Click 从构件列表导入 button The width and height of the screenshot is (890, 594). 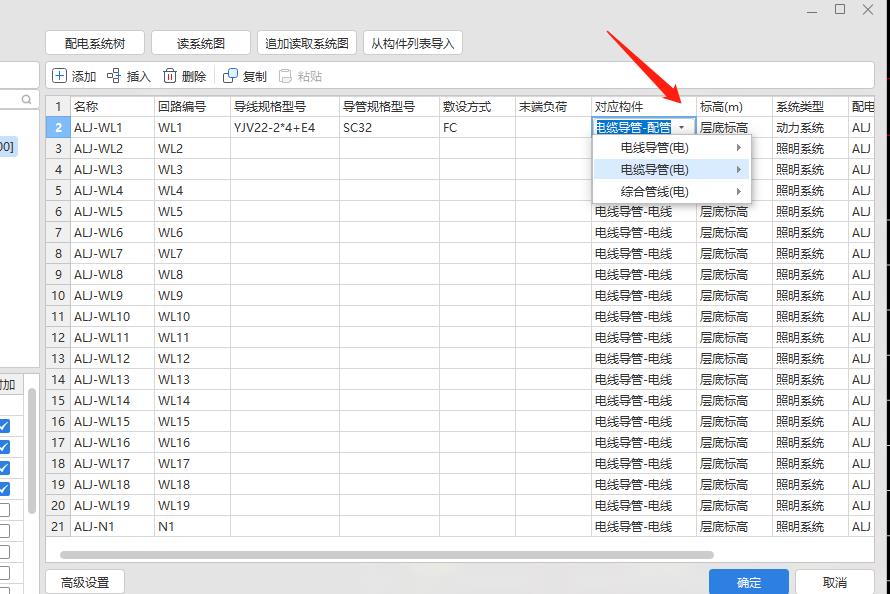point(413,43)
